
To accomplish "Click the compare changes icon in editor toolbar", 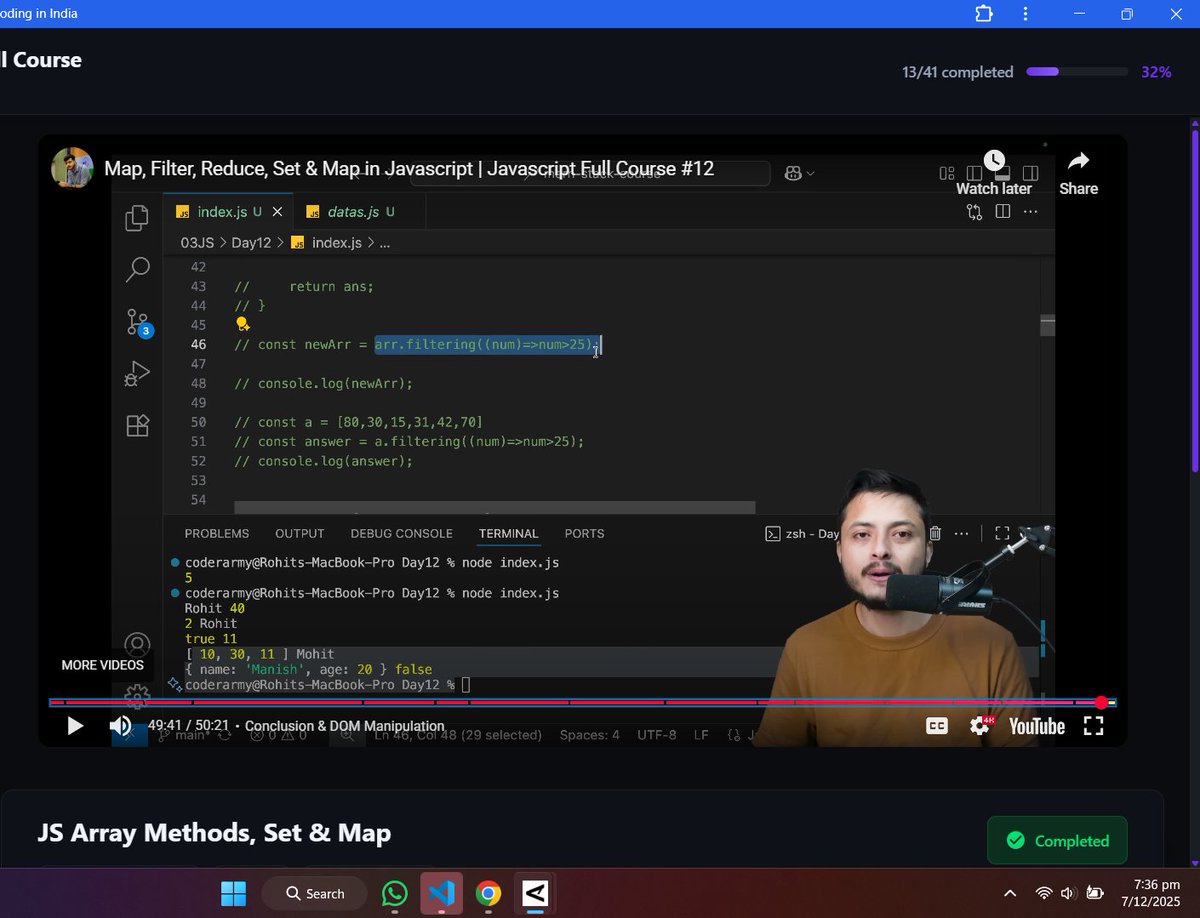I will [974, 212].
